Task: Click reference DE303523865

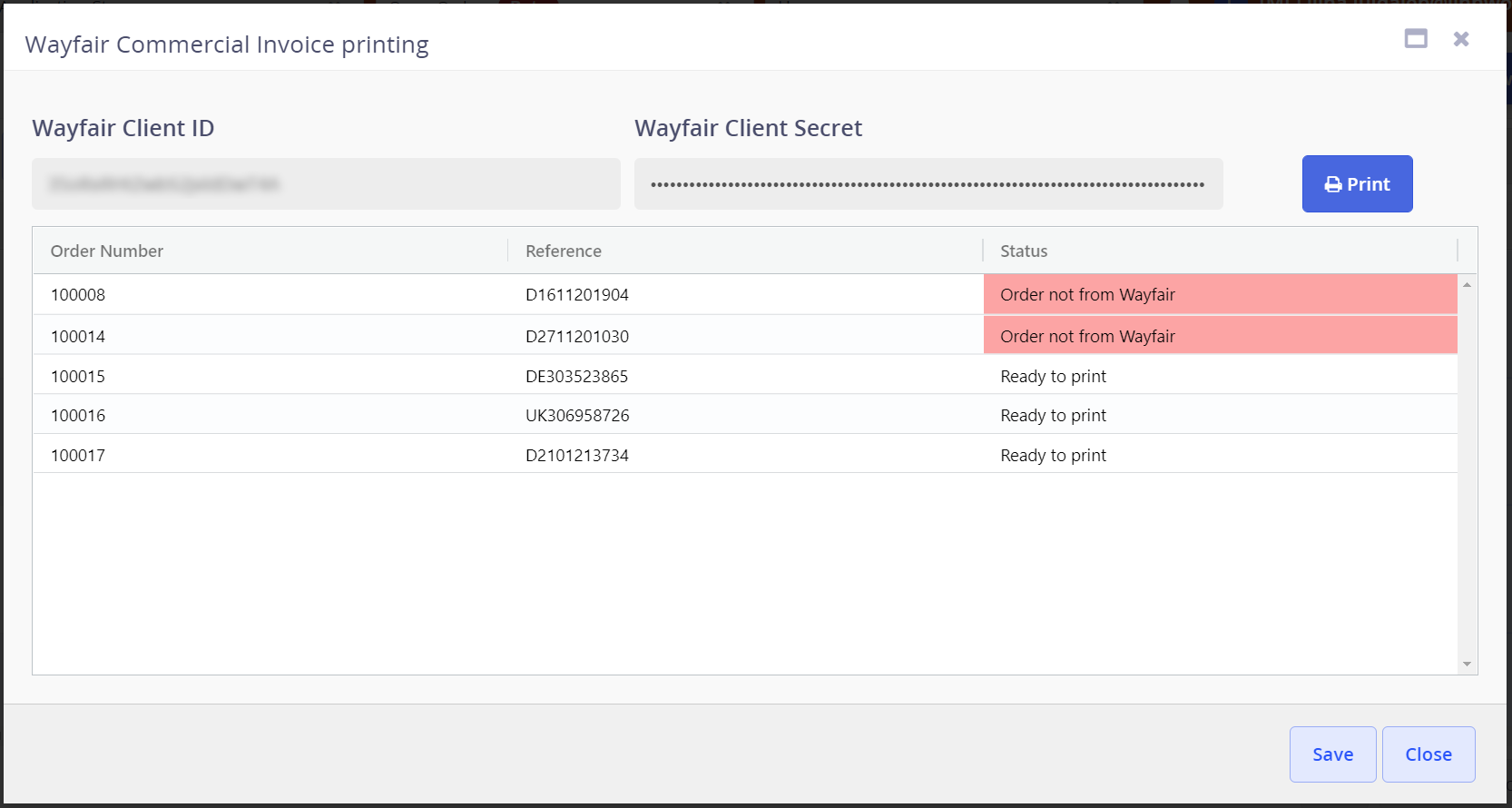Action: (576, 377)
